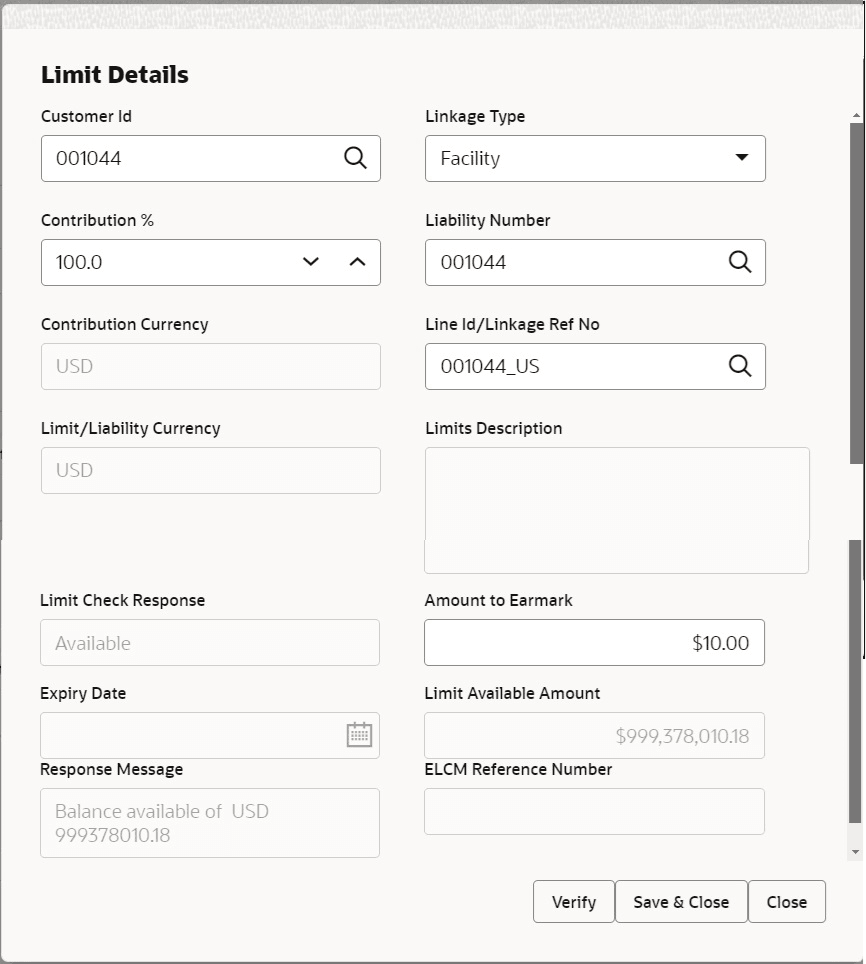
Task: Open the Expiry Date calendar picker
Action: (357, 735)
